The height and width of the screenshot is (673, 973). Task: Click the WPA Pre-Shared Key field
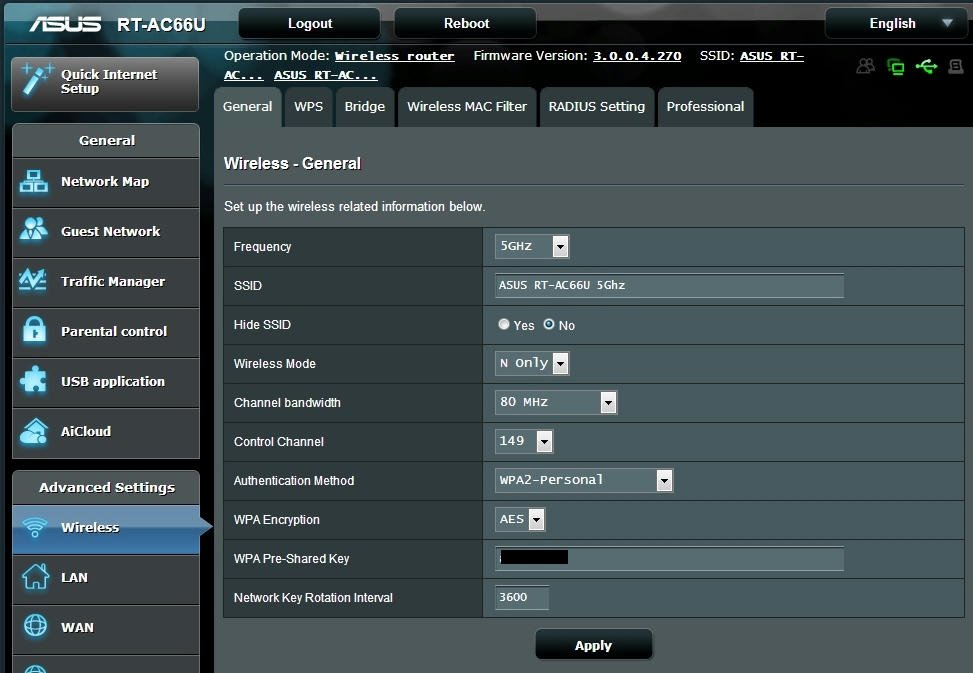click(x=670, y=558)
